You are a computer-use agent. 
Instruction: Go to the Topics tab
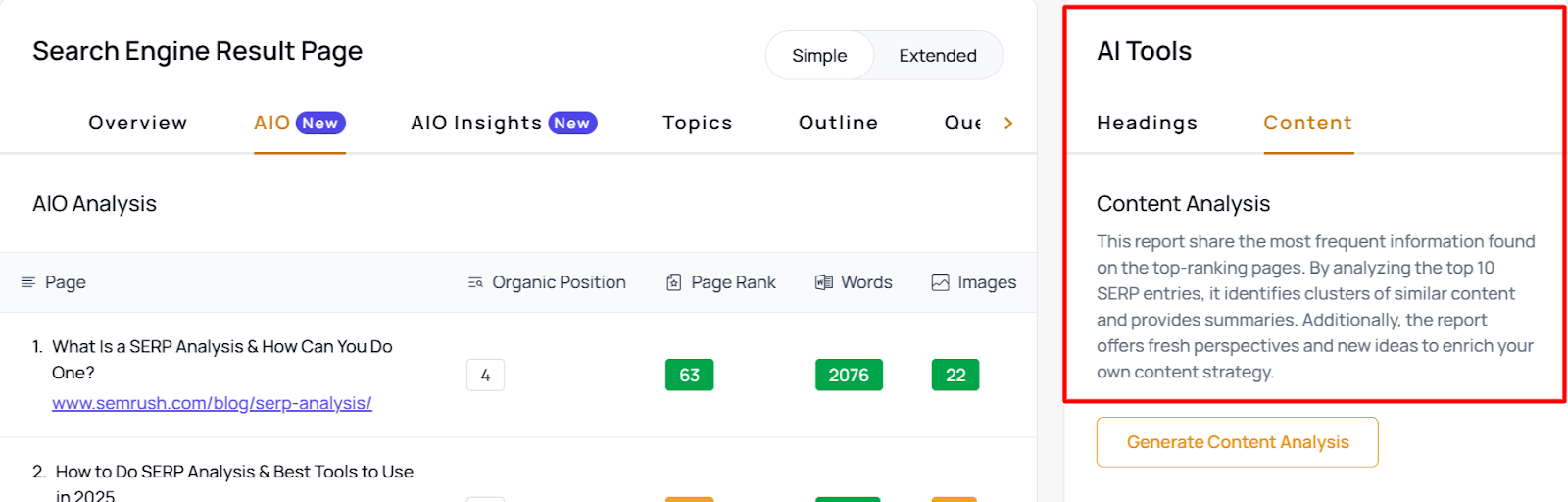click(x=698, y=123)
